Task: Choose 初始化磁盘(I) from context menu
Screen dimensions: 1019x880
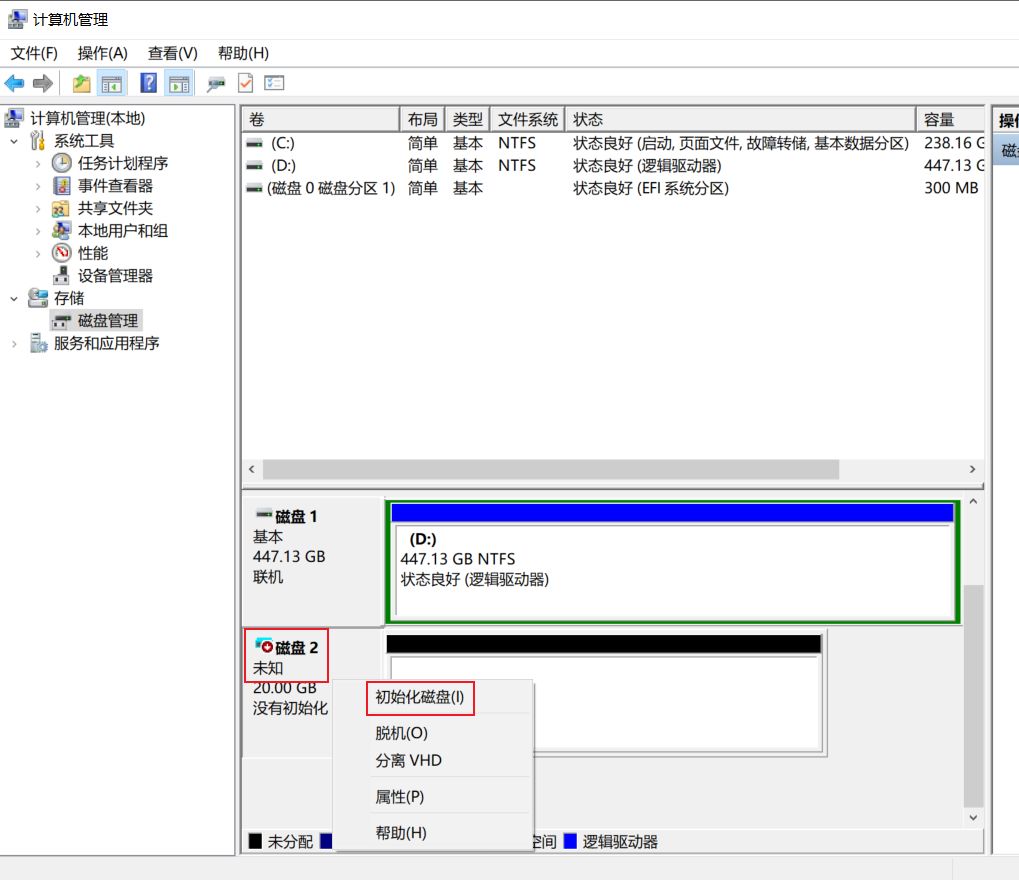Action: tap(420, 697)
